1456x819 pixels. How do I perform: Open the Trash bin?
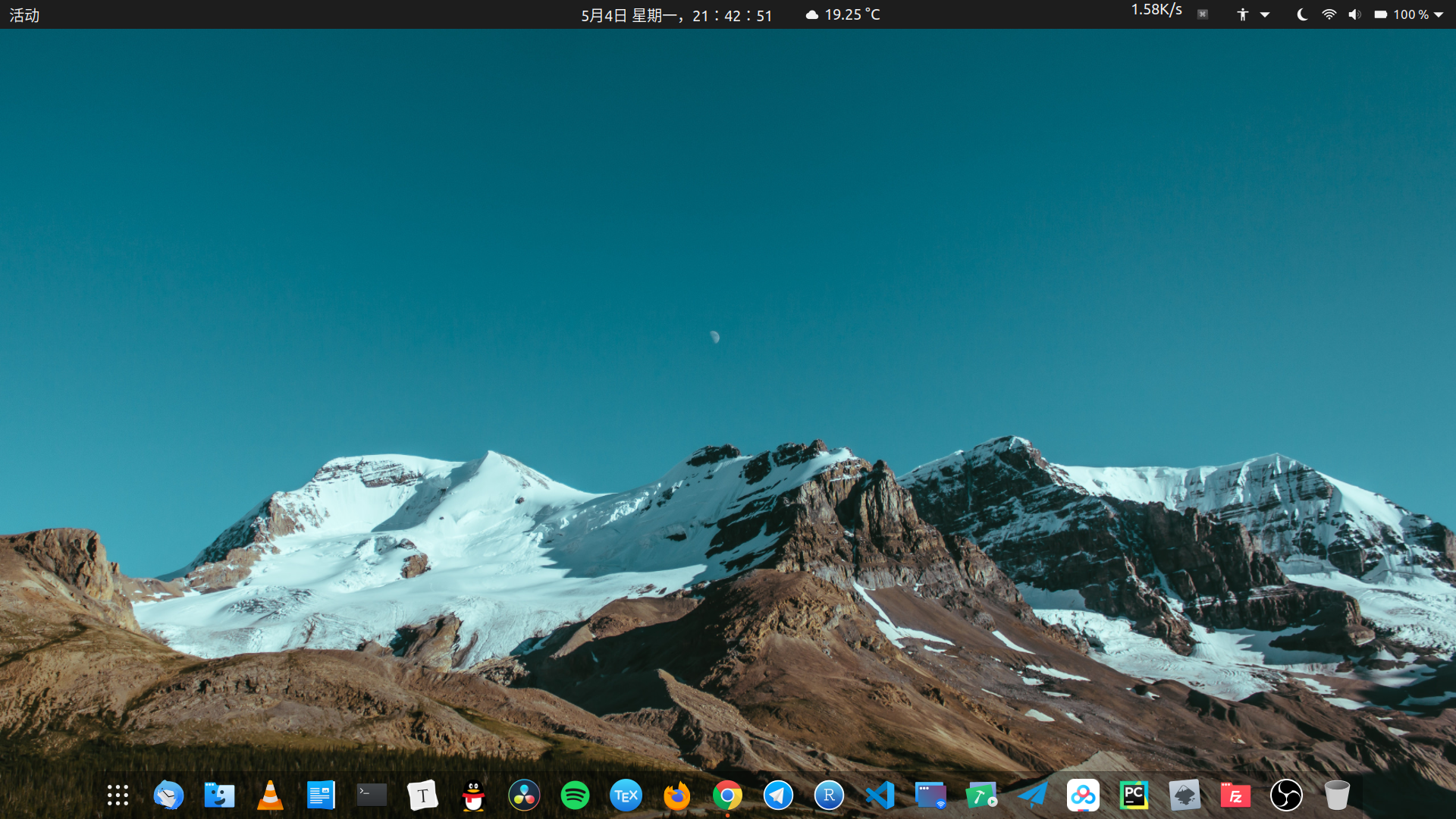click(x=1337, y=795)
